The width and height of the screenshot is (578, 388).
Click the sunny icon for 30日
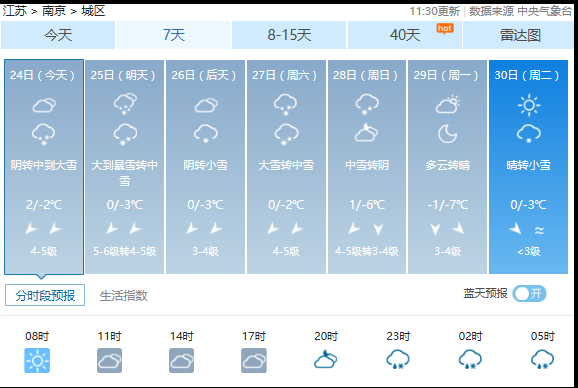tap(529, 105)
